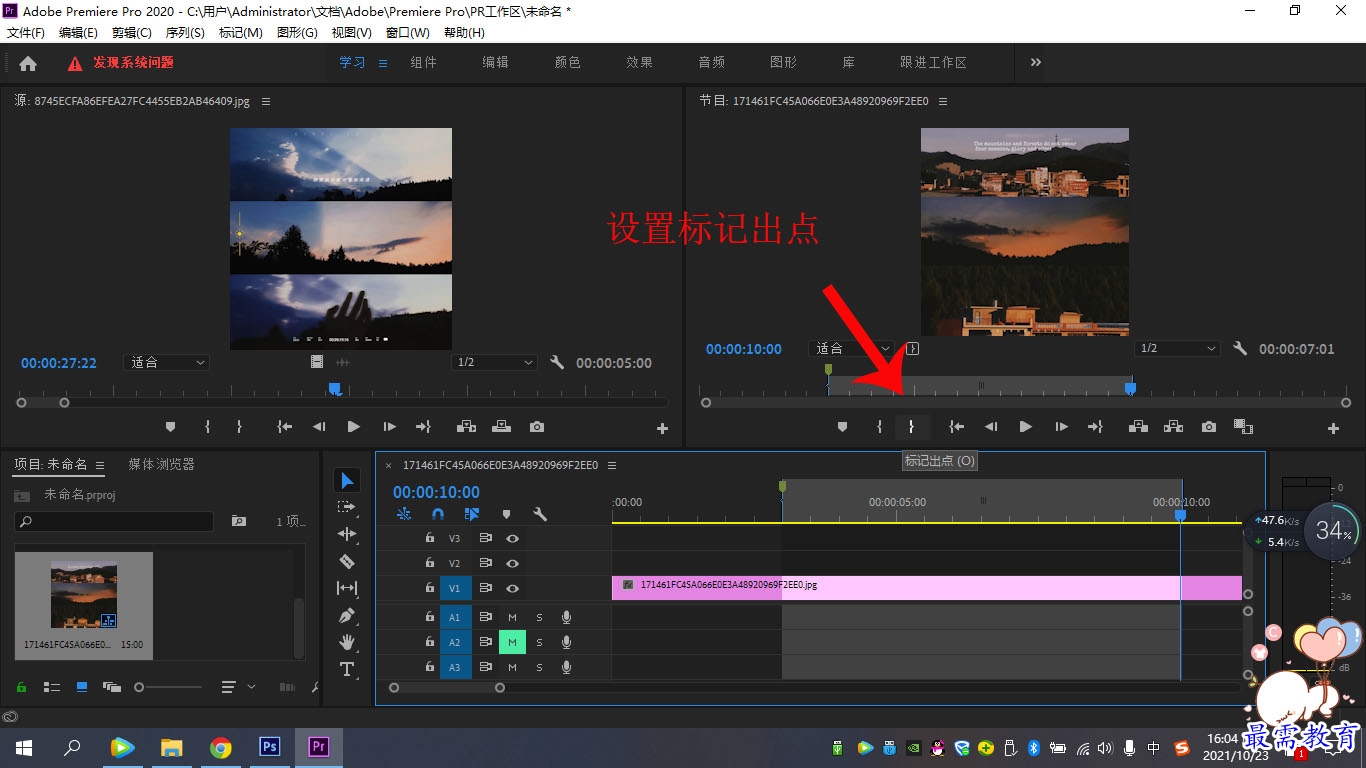The height and width of the screenshot is (768, 1366).
Task: Select the Type tool
Action: click(x=347, y=669)
